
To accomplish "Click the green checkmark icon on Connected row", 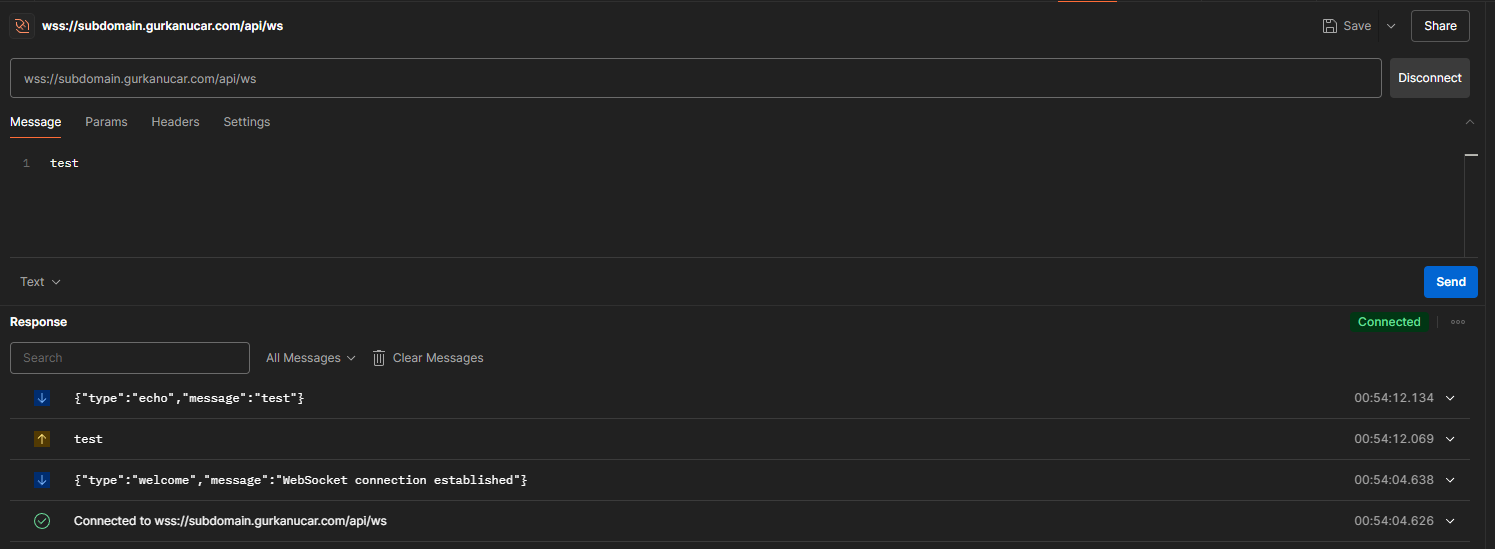I will (42, 521).
